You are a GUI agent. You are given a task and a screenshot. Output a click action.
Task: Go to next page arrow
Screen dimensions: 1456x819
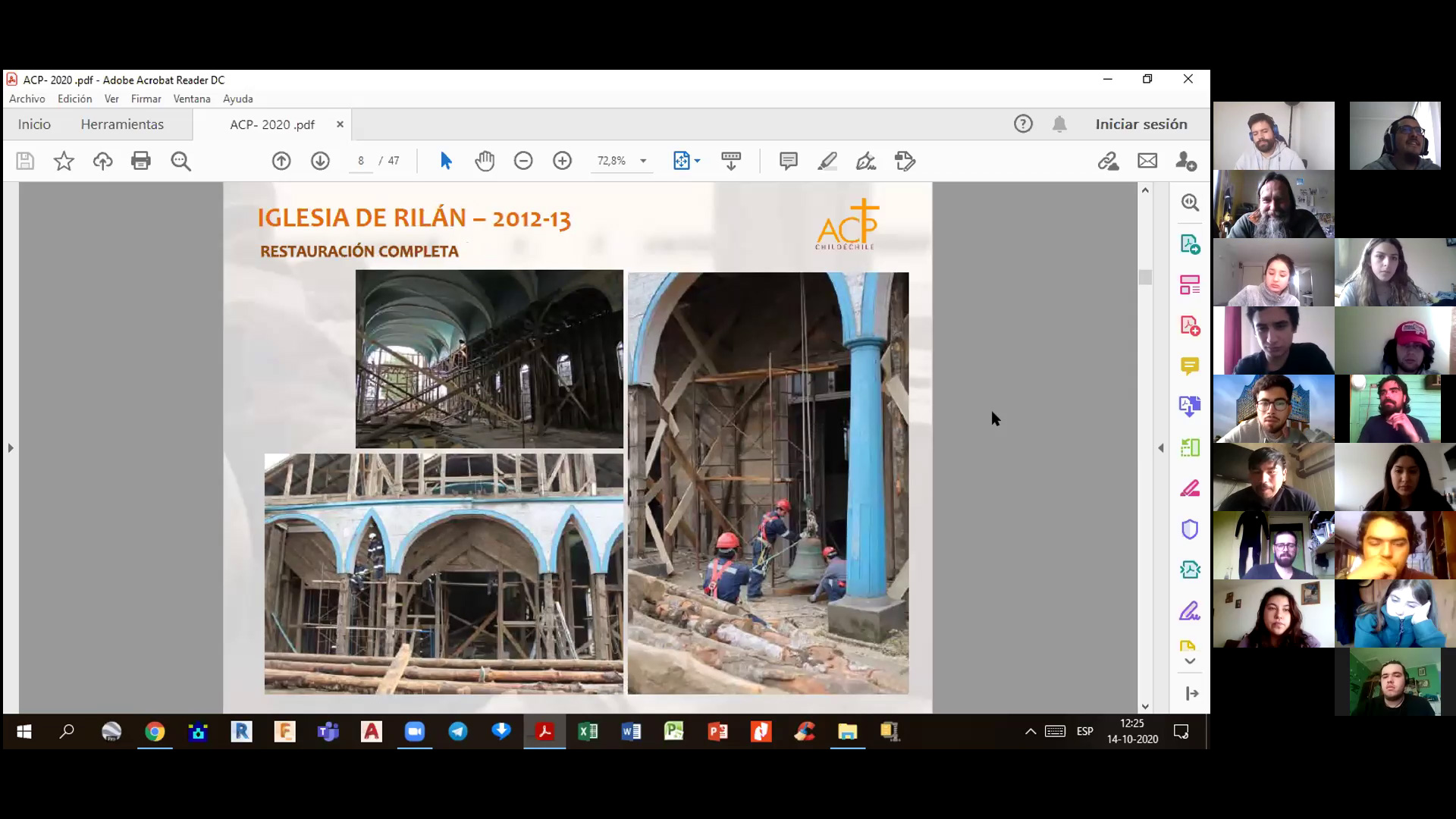tap(320, 161)
